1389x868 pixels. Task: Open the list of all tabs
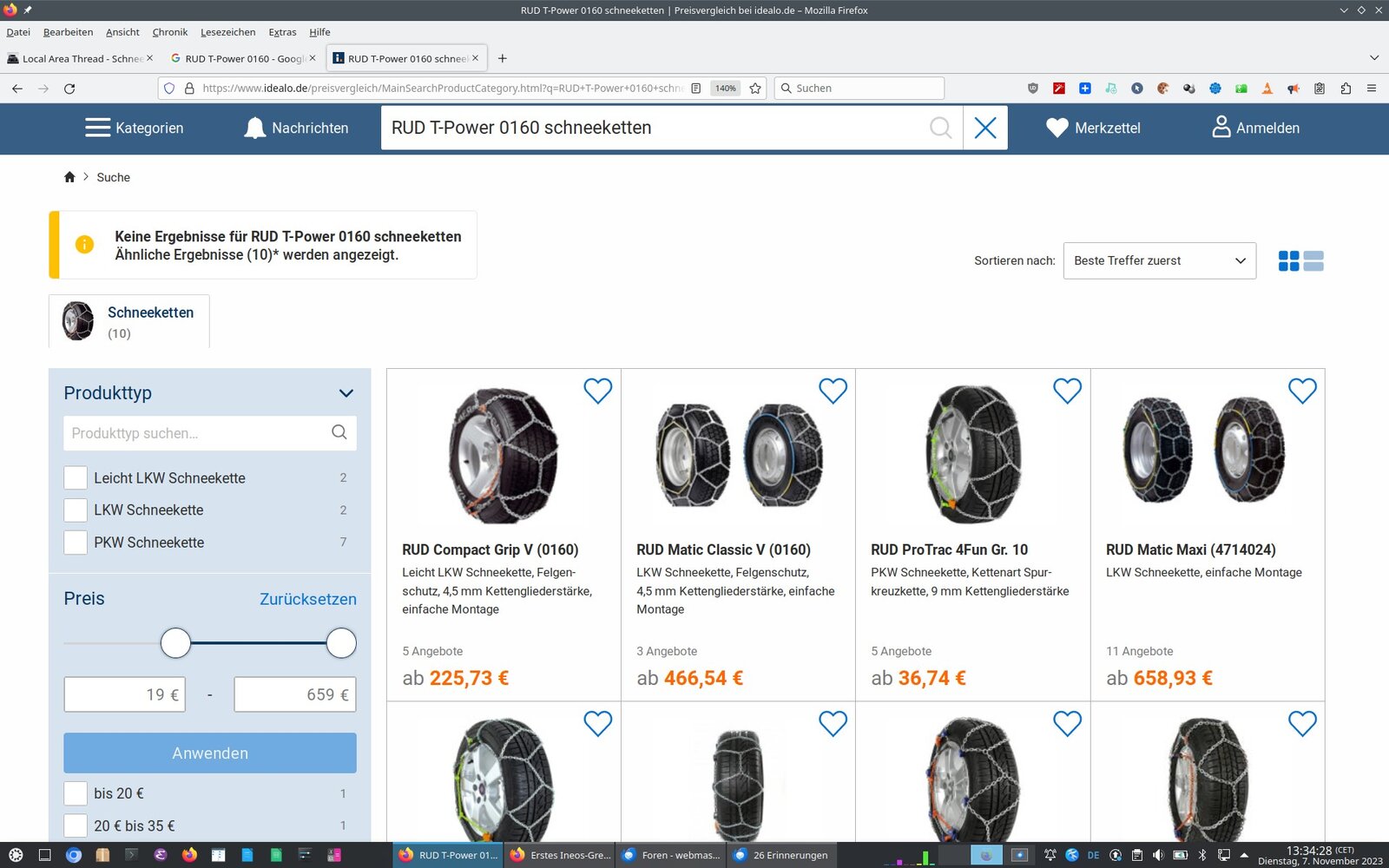1374,58
